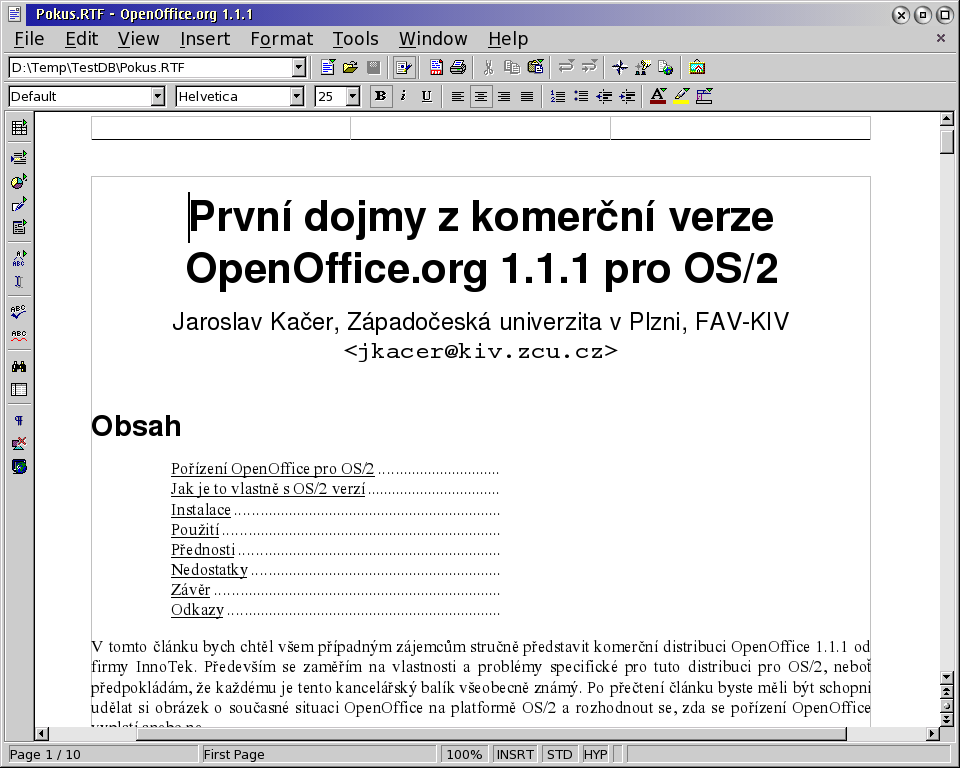Follow the Odkazy contents link
Screen dimensions: 960x768
(197, 610)
